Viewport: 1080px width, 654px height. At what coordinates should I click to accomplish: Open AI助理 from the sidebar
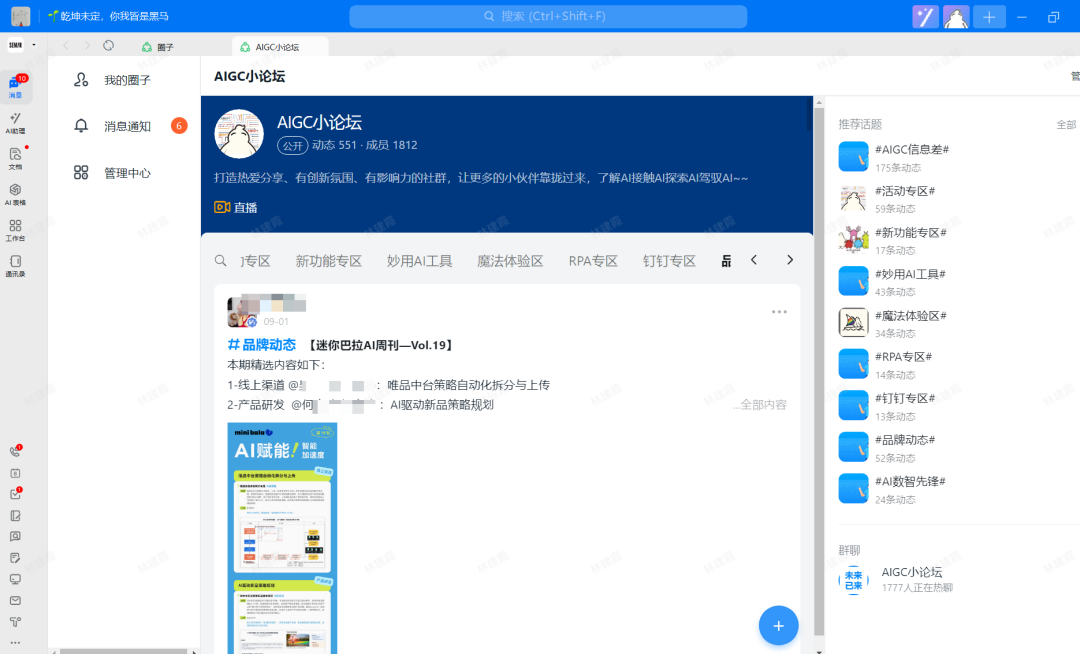pyautogui.click(x=15, y=122)
